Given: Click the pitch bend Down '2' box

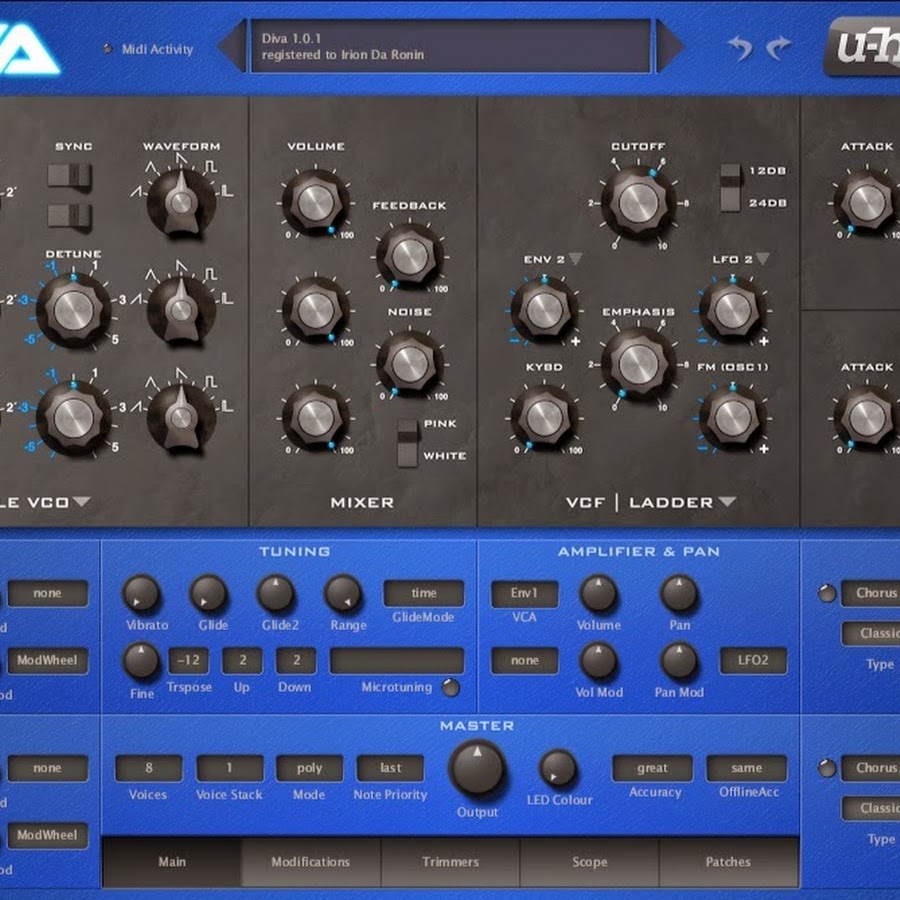Looking at the screenshot, I should [x=296, y=661].
